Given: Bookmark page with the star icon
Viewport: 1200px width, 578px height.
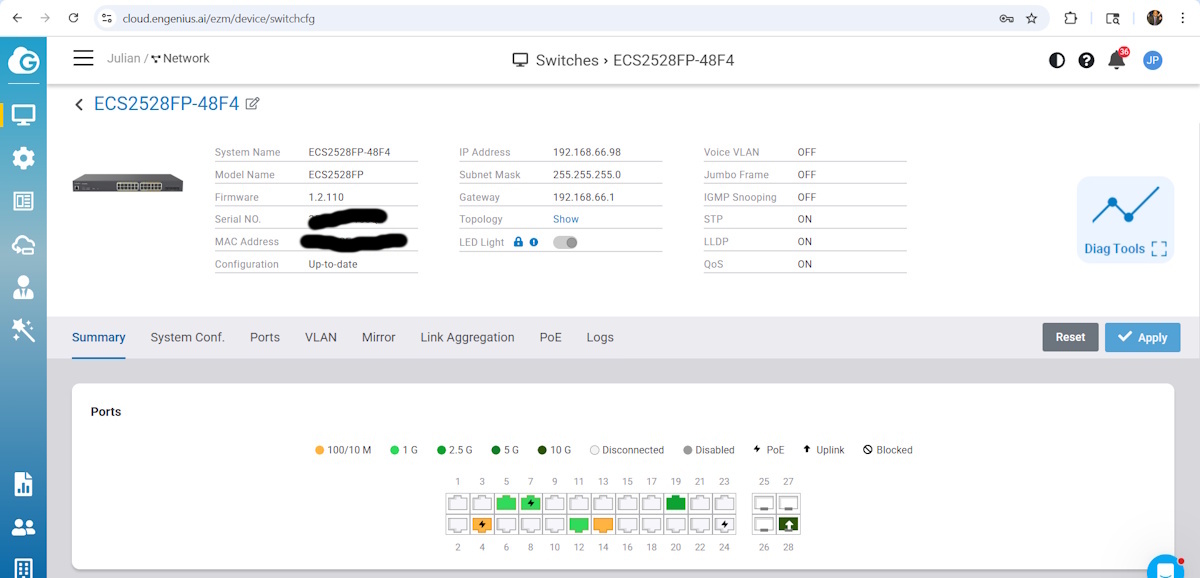Looking at the screenshot, I should [1032, 18].
